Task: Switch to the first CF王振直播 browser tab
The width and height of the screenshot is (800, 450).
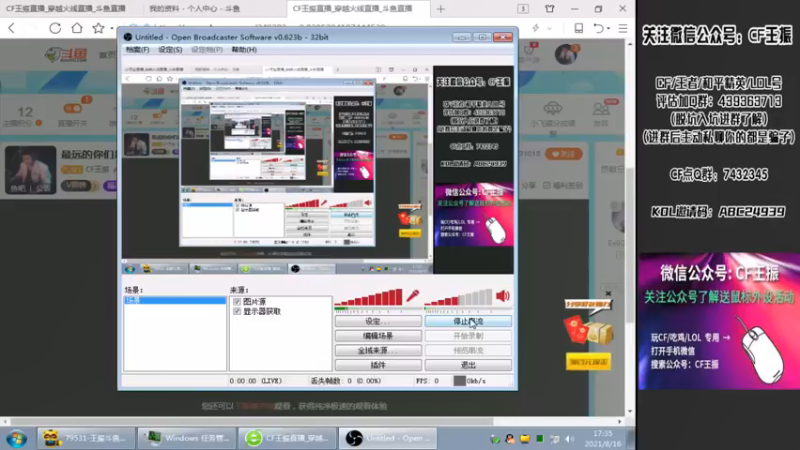Action: click(x=65, y=9)
